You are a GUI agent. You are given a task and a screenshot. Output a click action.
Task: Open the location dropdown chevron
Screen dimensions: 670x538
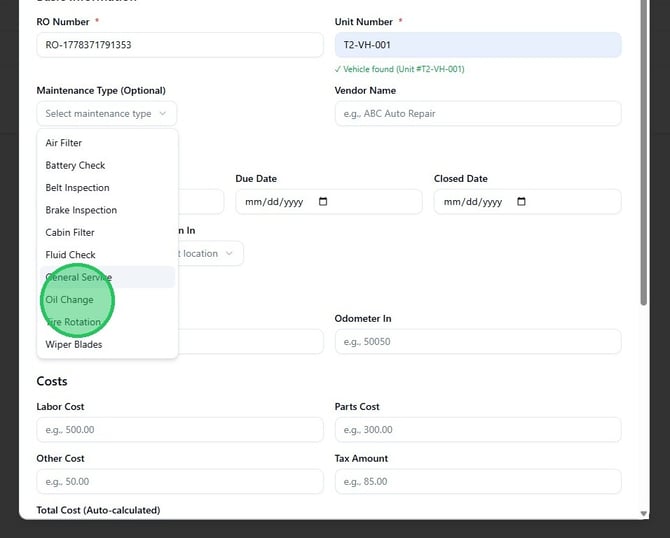[x=229, y=253]
